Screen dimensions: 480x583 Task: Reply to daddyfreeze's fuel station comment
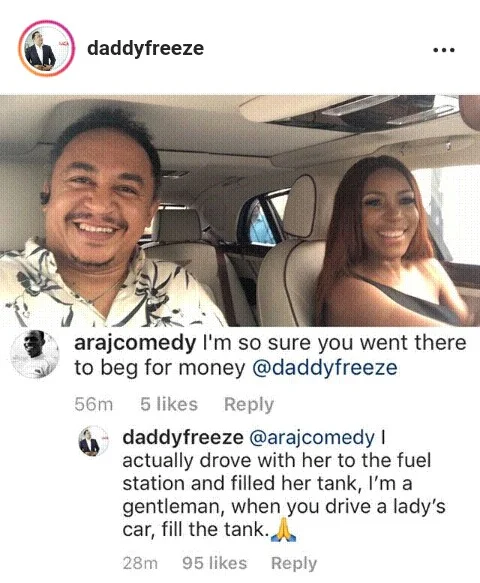pyautogui.click(x=294, y=564)
